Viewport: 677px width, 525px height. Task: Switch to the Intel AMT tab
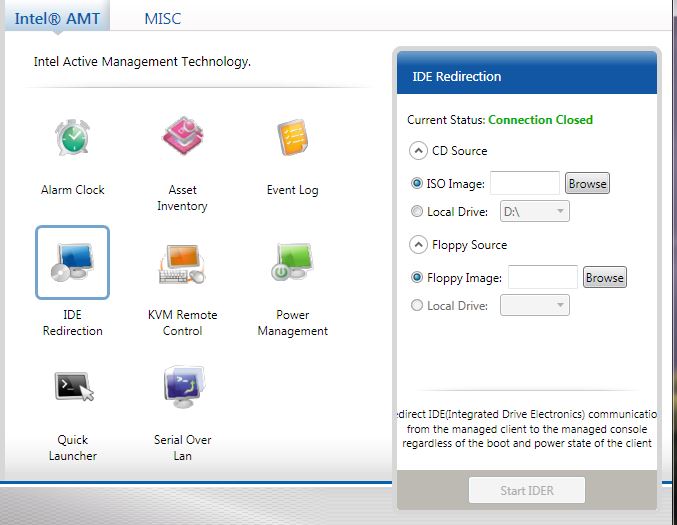[x=57, y=18]
